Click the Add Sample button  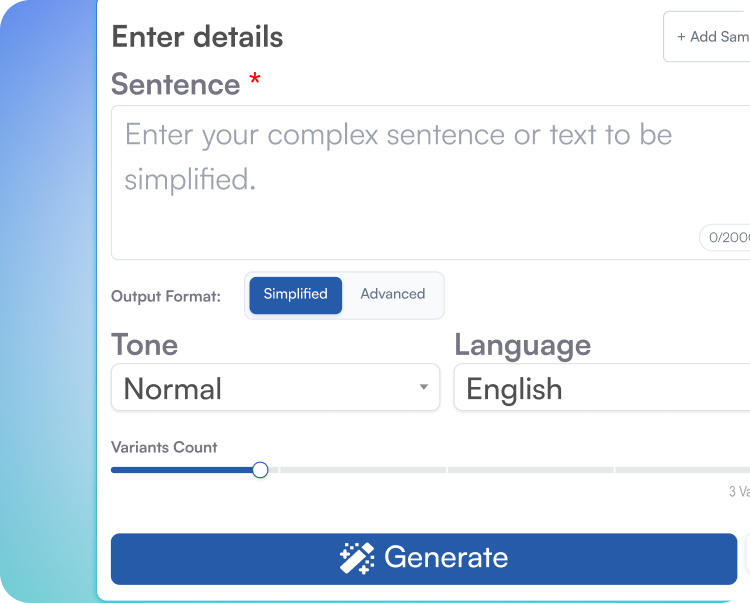(712, 37)
